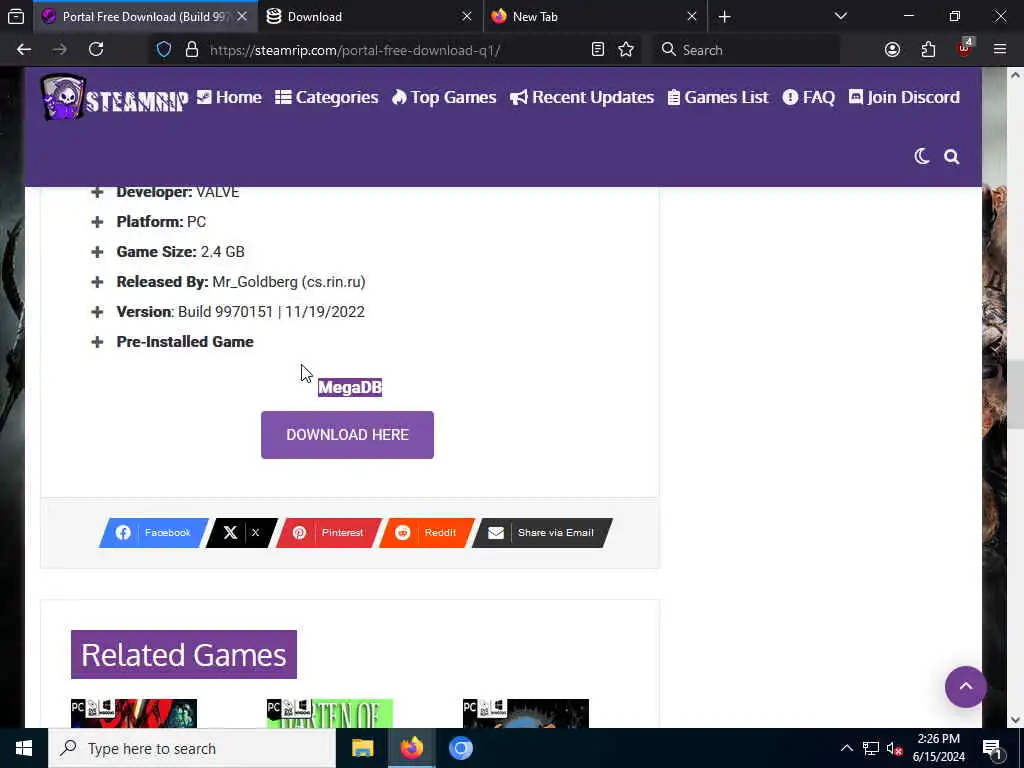The image size is (1024, 768).
Task: Open the green related game thumbnail
Action: pos(330,713)
